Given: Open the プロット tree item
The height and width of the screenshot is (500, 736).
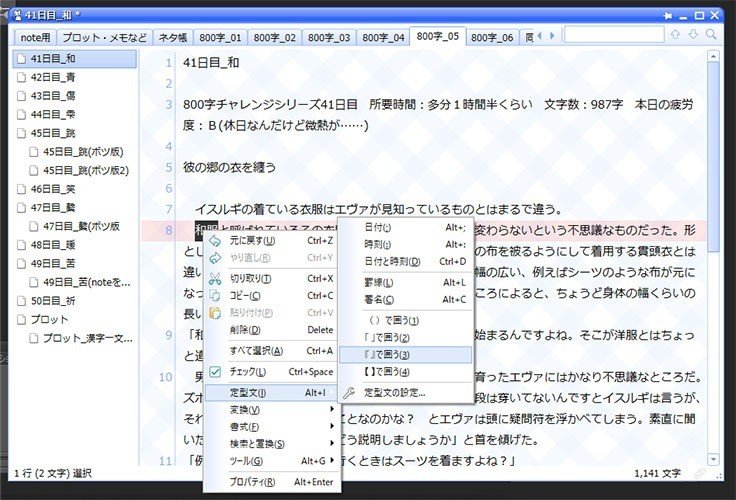Looking at the screenshot, I should point(49,320).
